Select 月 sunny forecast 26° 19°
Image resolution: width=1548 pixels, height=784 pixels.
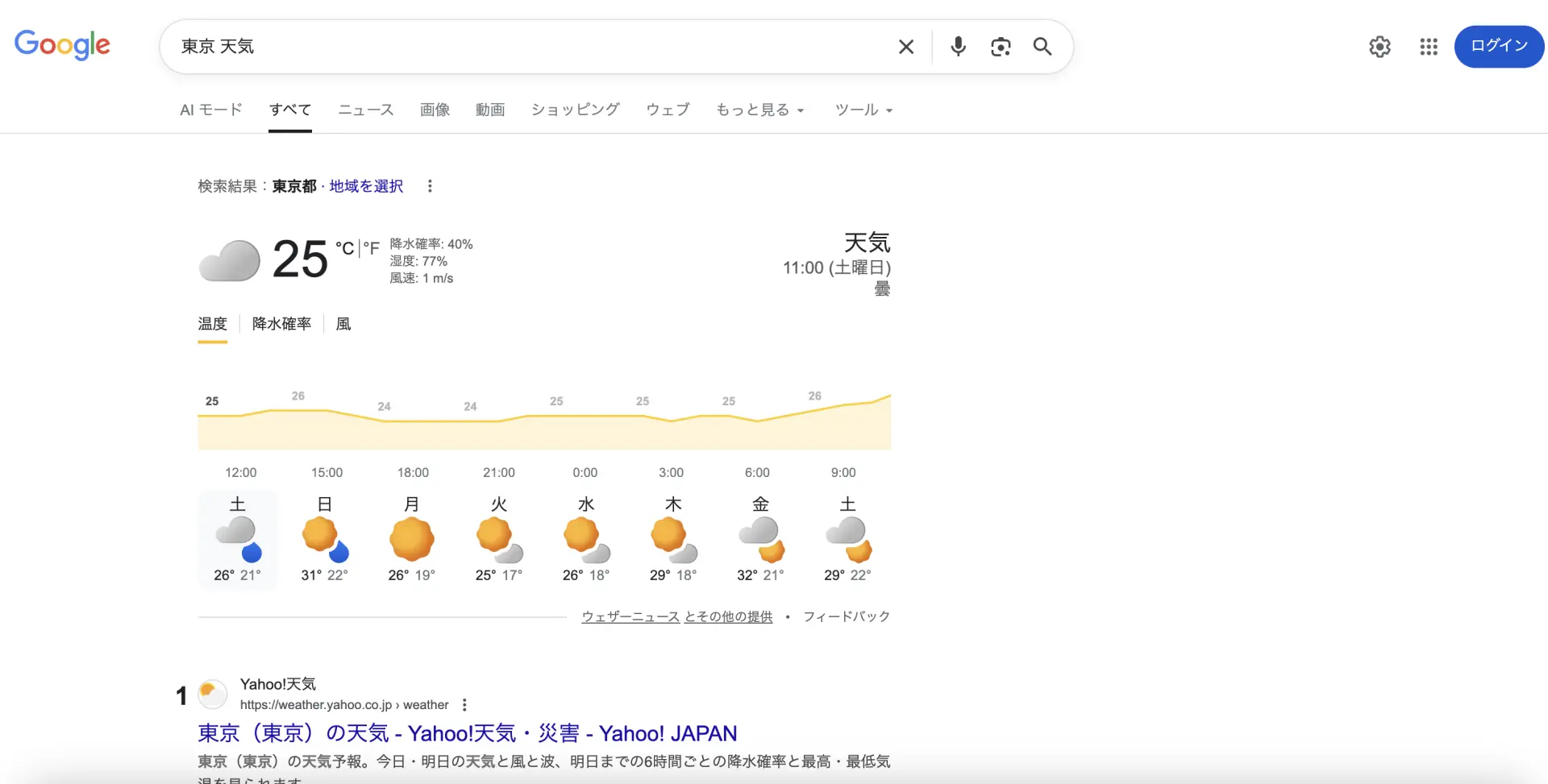click(412, 539)
